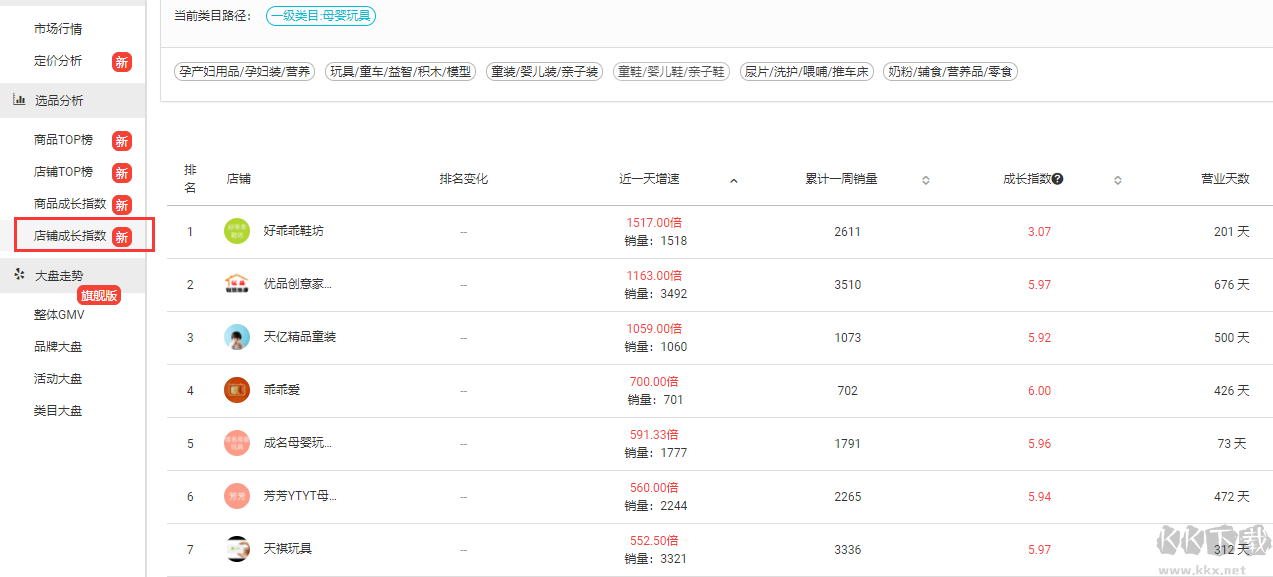Click the 好乖乖鞋坊 shop avatar

click(237, 231)
